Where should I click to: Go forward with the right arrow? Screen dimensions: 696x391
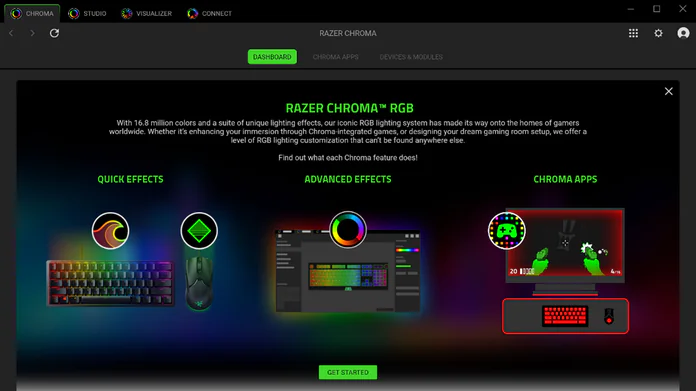[x=32, y=33]
